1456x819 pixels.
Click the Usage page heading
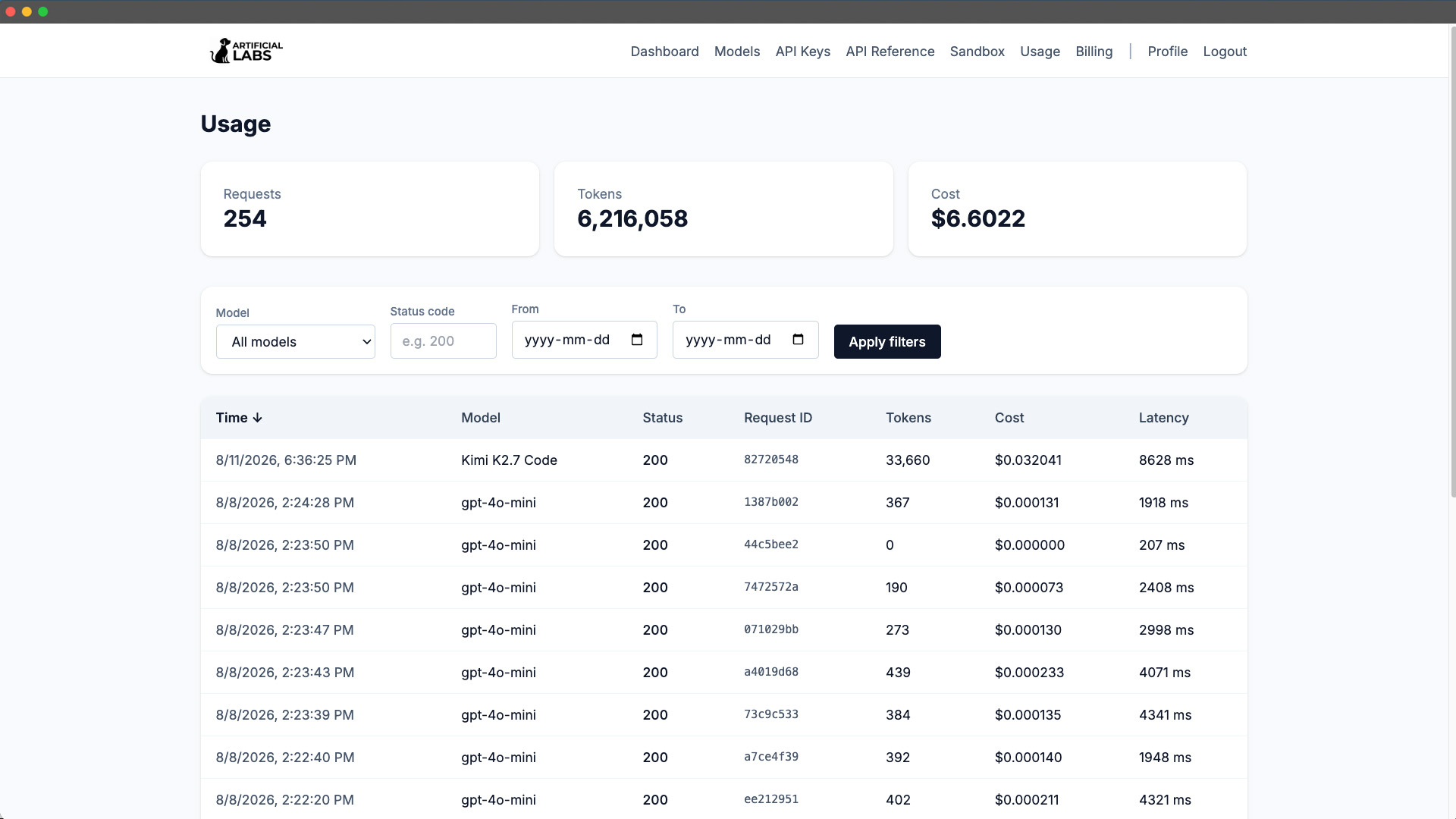click(235, 124)
